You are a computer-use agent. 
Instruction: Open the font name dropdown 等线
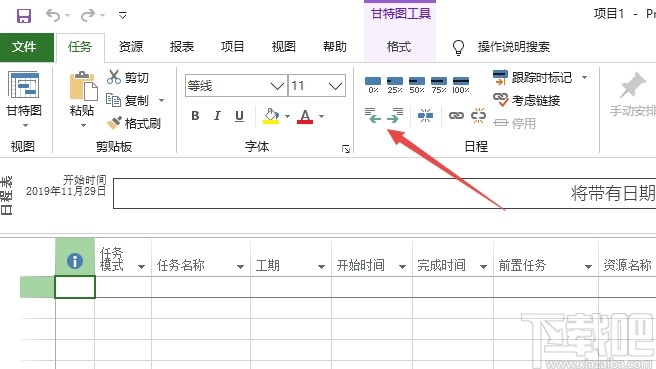(277, 86)
